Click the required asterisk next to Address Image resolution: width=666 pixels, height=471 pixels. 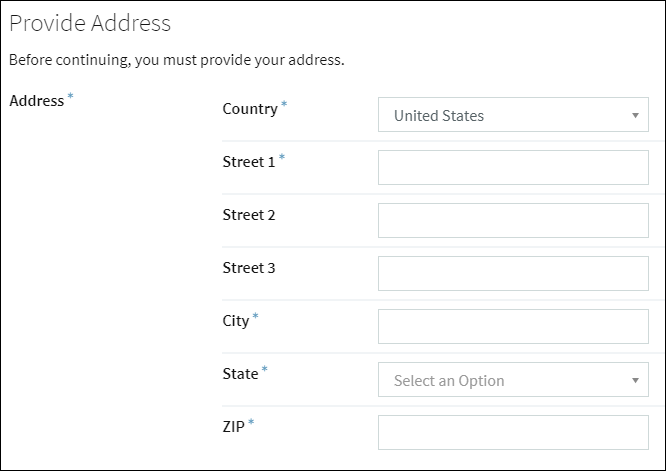(x=71, y=97)
